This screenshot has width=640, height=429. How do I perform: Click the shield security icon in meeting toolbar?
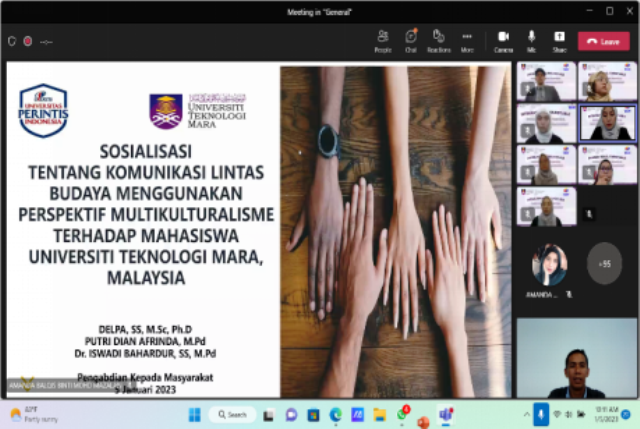(x=12, y=42)
